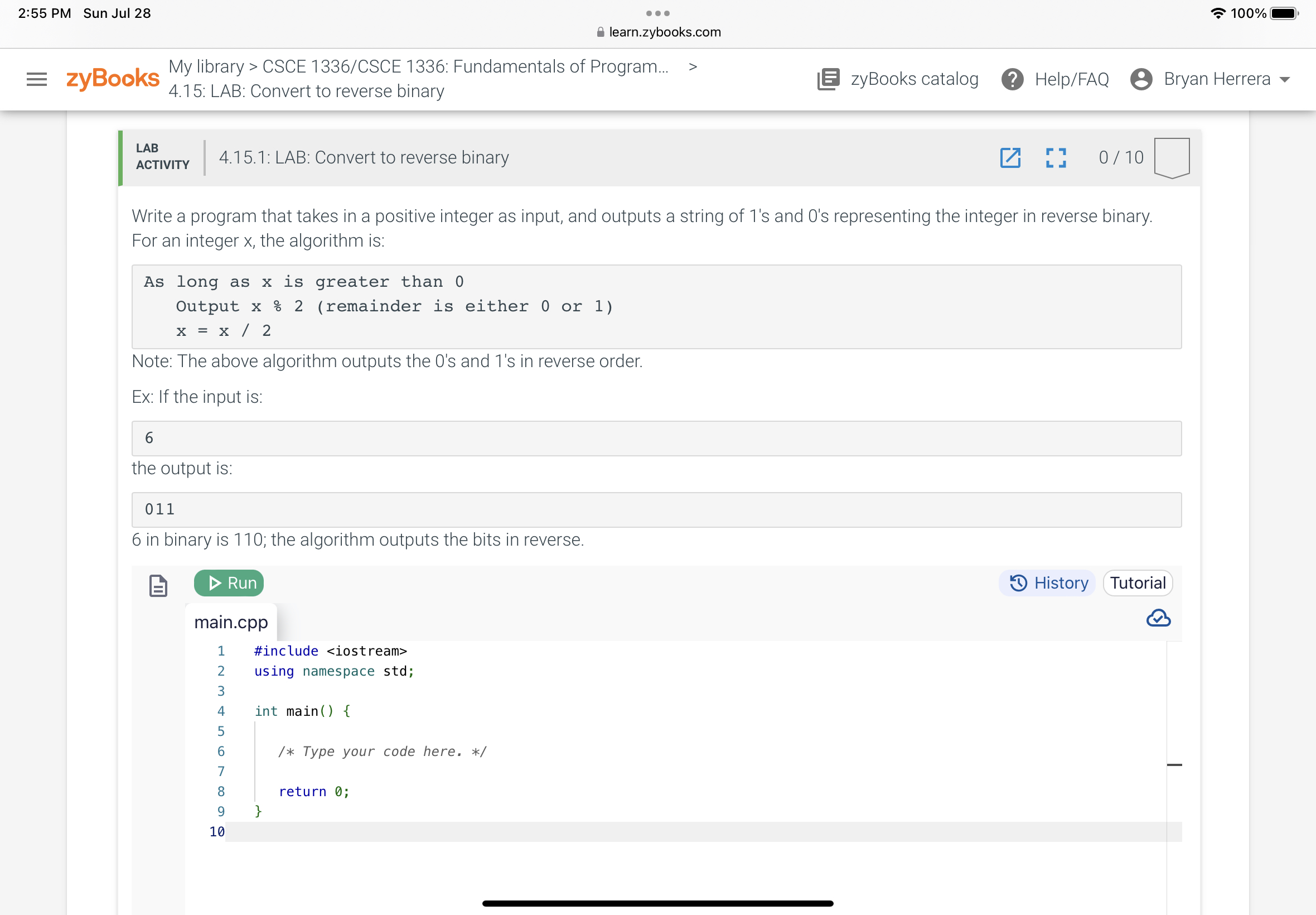Open the hamburger navigation menu
The width and height of the screenshot is (1316, 915).
[x=37, y=79]
